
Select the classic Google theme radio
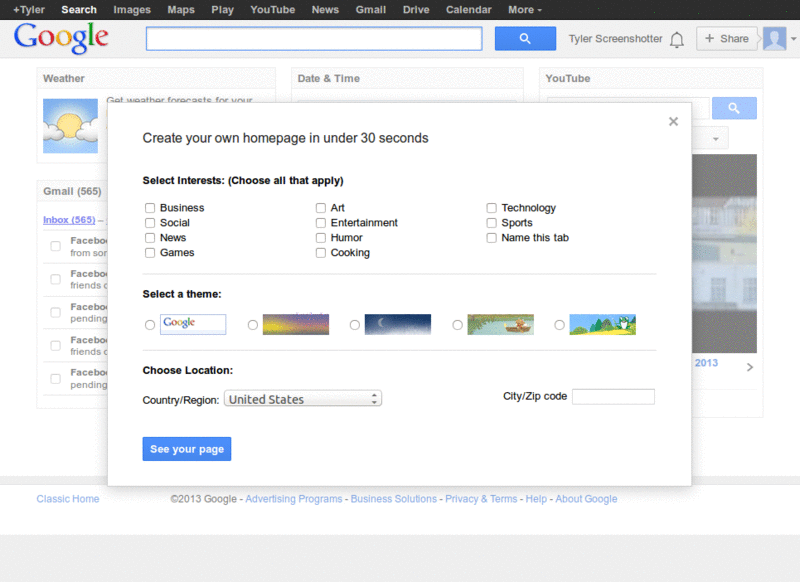click(x=150, y=325)
